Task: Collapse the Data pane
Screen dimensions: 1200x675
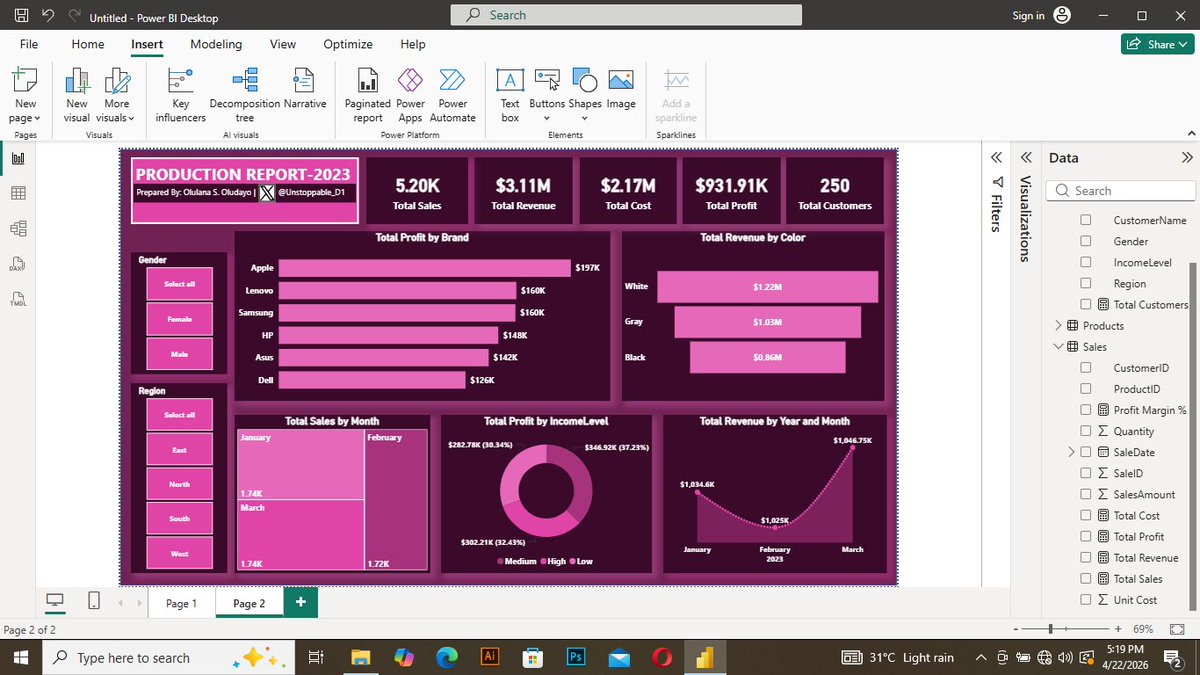Action: (x=1187, y=158)
